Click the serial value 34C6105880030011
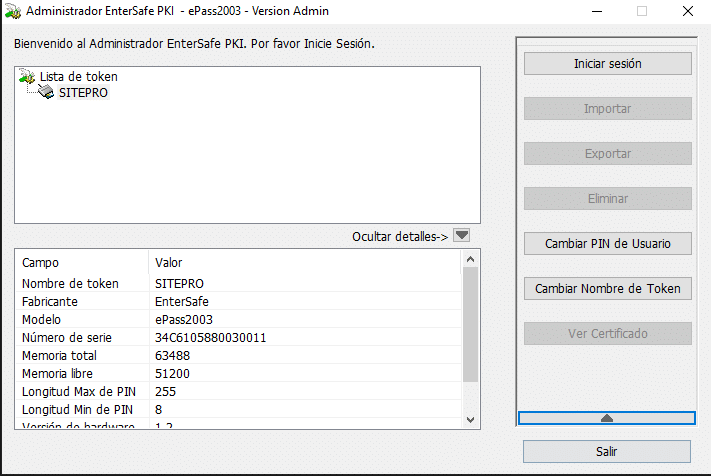The width and height of the screenshot is (711, 476). [x=210, y=337]
